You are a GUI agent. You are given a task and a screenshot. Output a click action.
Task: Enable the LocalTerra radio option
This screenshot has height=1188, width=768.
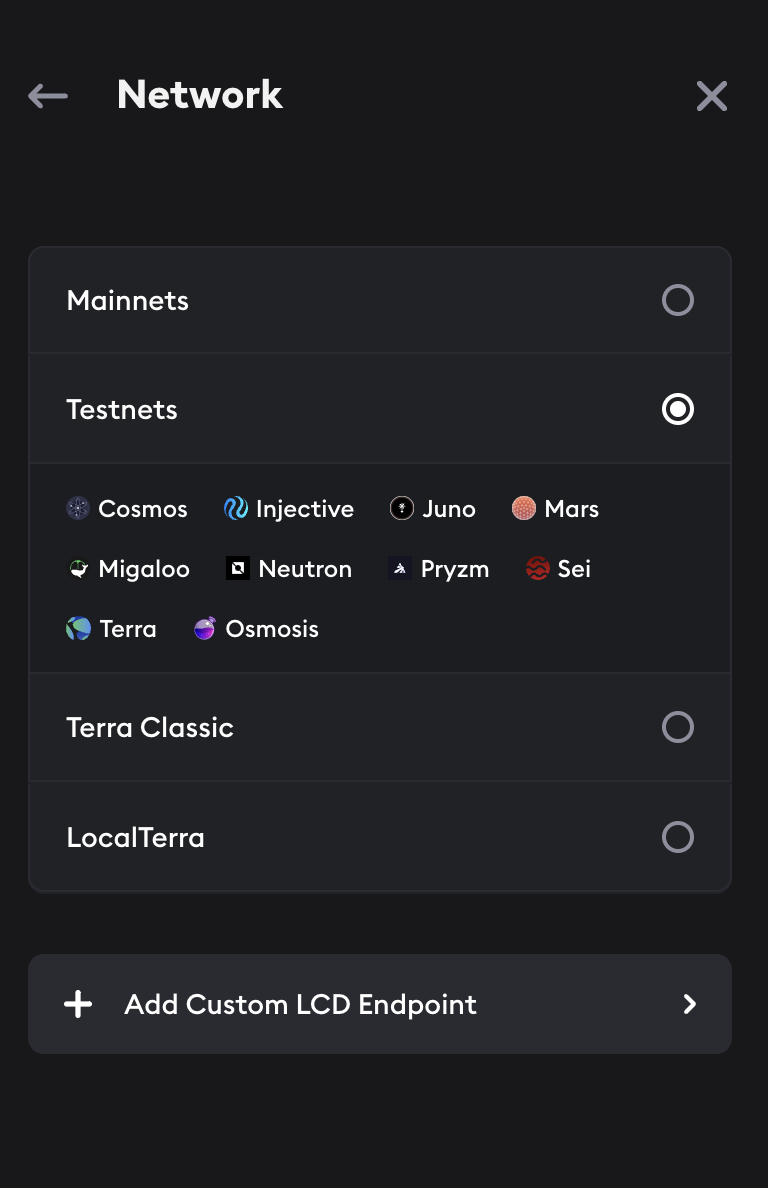(678, 837)
